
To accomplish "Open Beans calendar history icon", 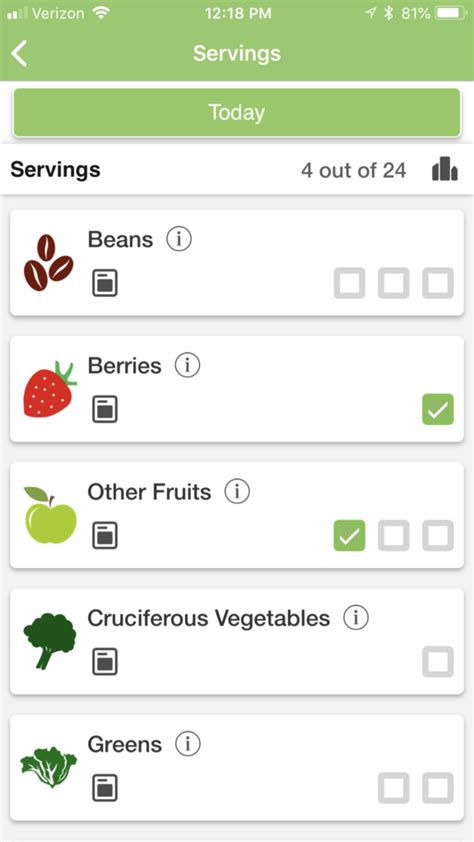I will point(105,283).
